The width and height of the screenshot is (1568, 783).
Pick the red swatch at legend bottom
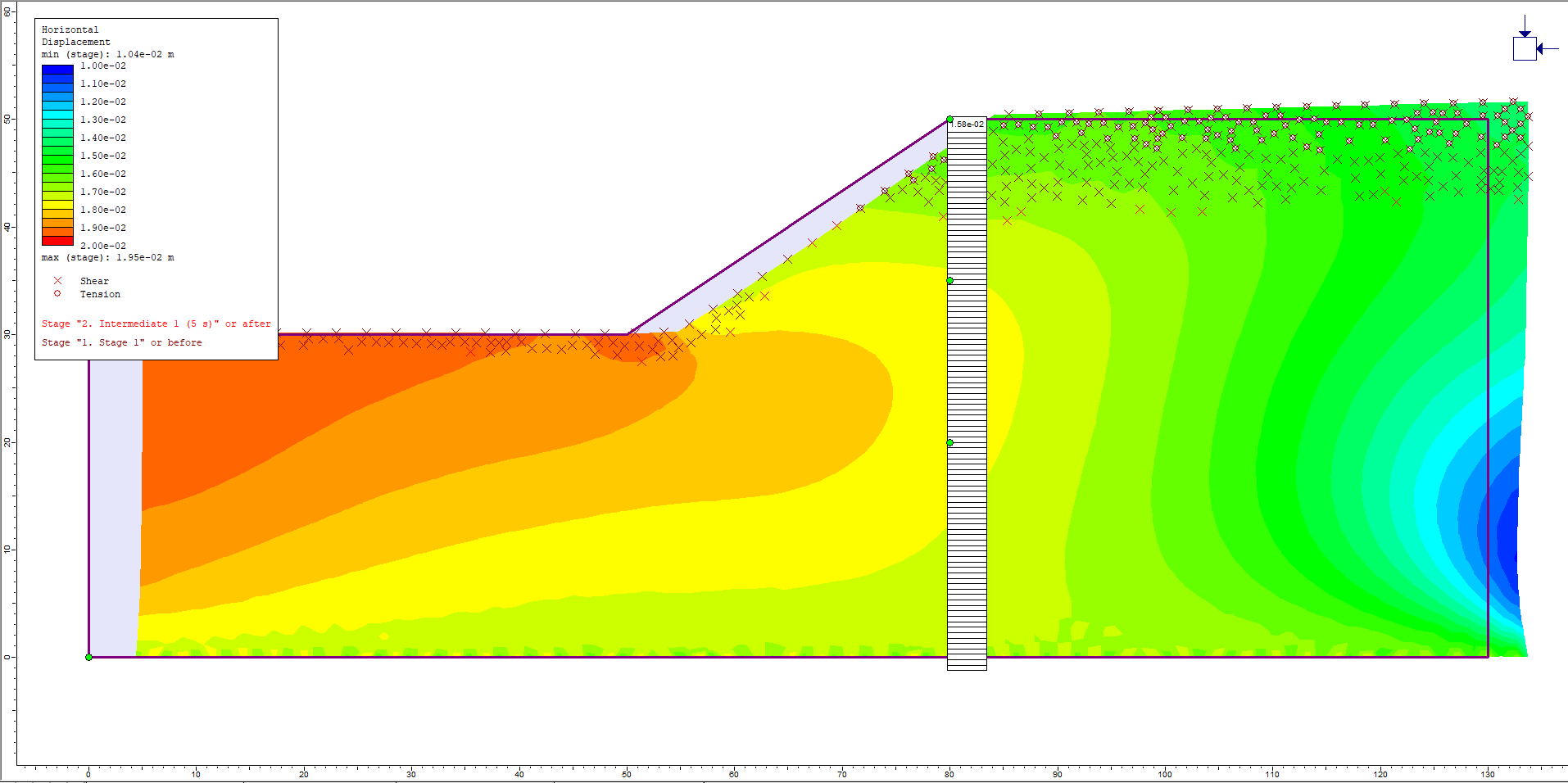point(57,241)
